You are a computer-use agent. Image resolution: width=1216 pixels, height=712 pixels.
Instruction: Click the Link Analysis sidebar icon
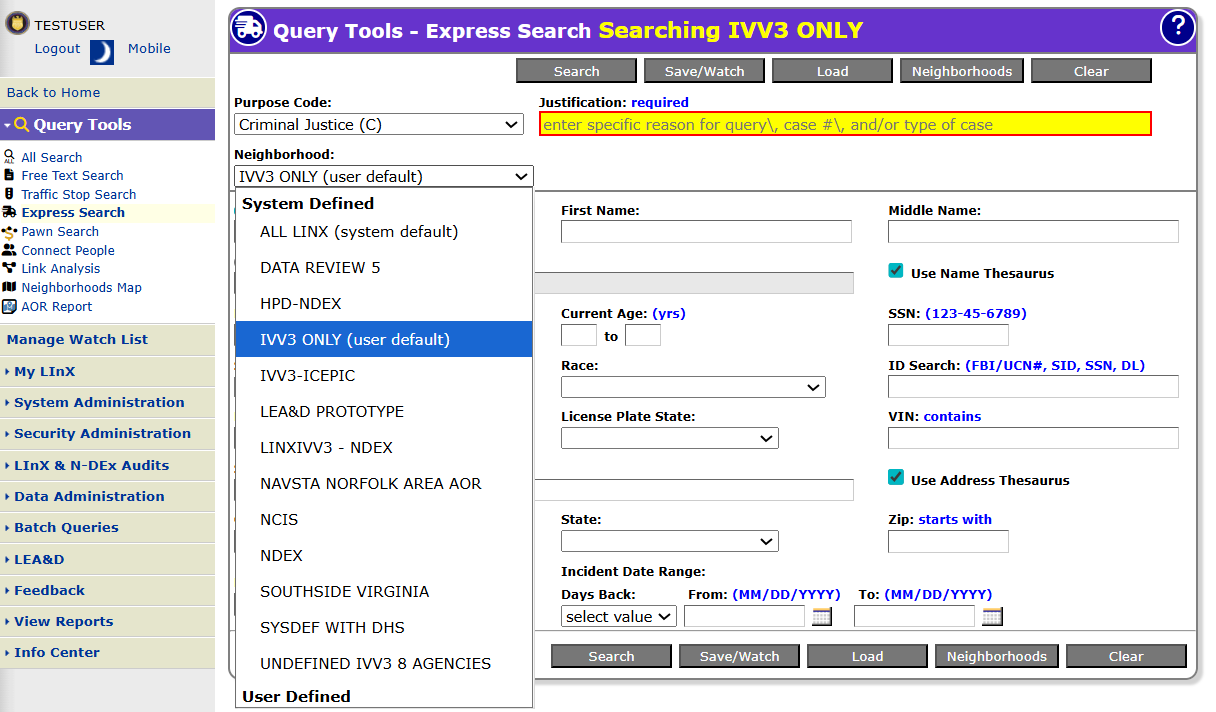point(9,268)
